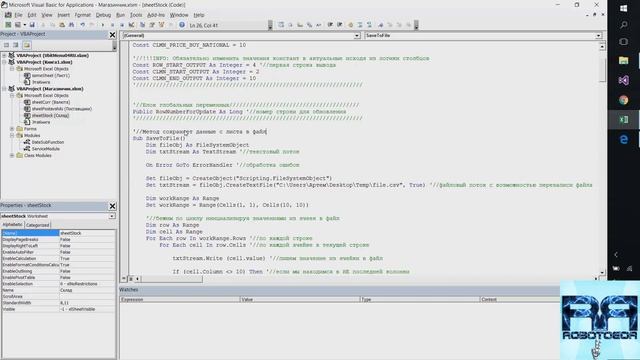
Task: Click View Code icon in Project panel
Action: [x=6, y=45]
